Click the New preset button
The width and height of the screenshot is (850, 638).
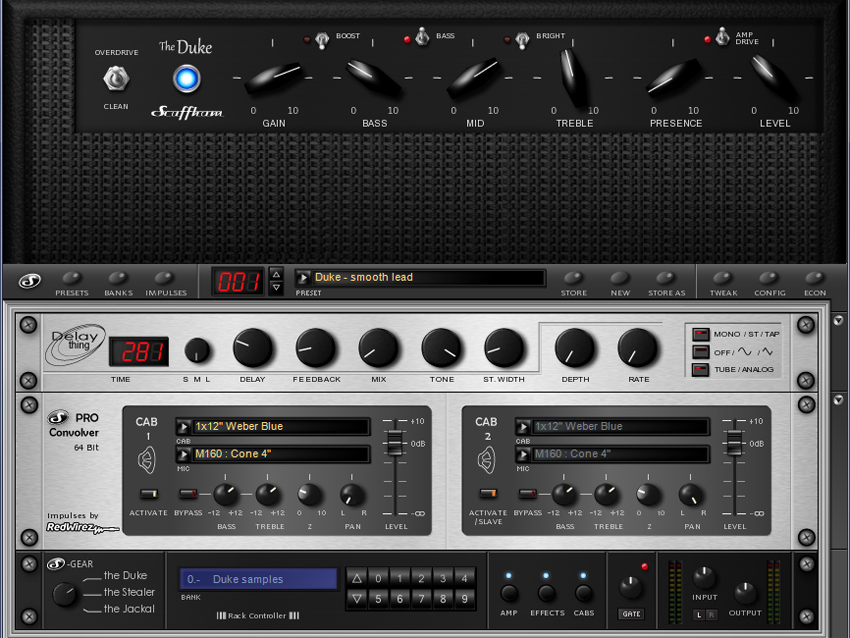(620, 279)
